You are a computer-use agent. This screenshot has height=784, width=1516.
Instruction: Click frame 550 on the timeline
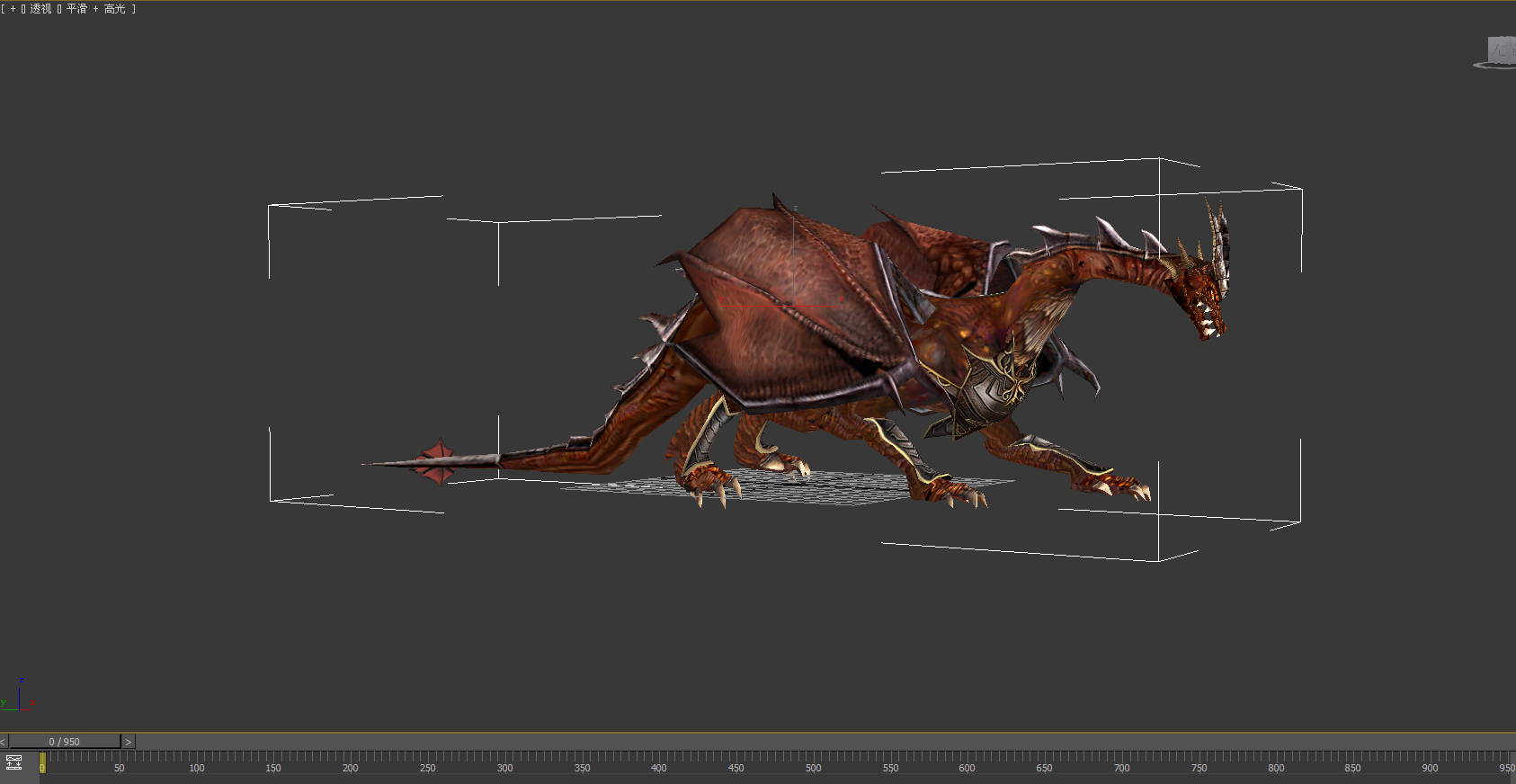(890, 768)
